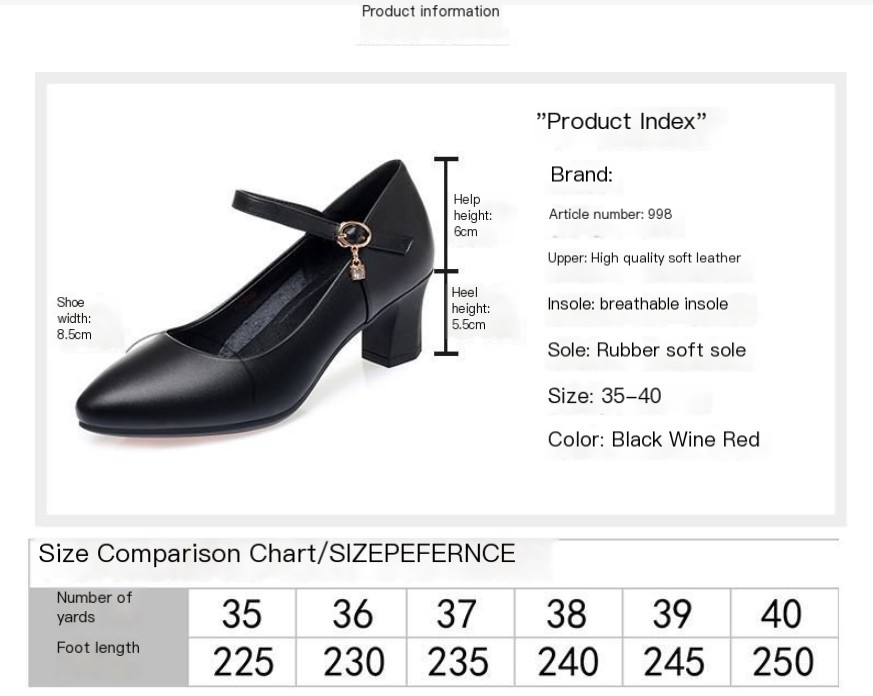Screen dimensions: 873x696
Task: Click the "Heel height: 5.5cm" measurement label
Action: coord(470,308)
